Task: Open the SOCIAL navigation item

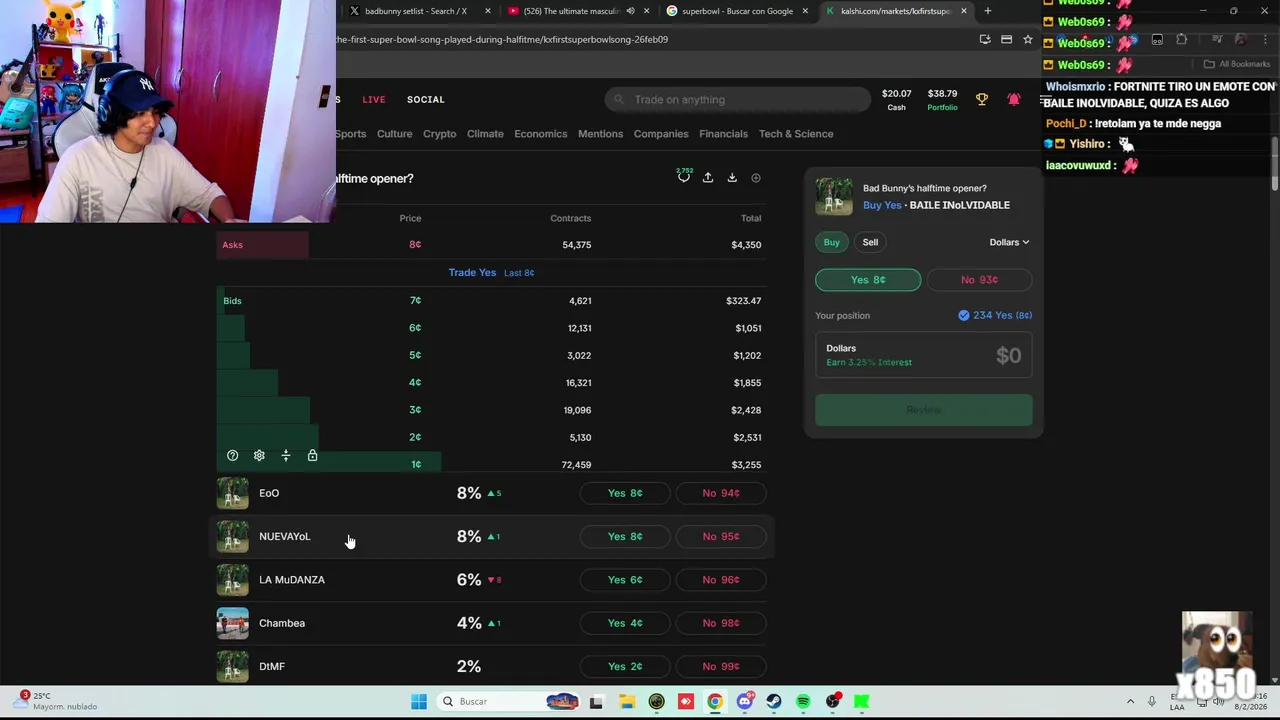Action: 426,100
